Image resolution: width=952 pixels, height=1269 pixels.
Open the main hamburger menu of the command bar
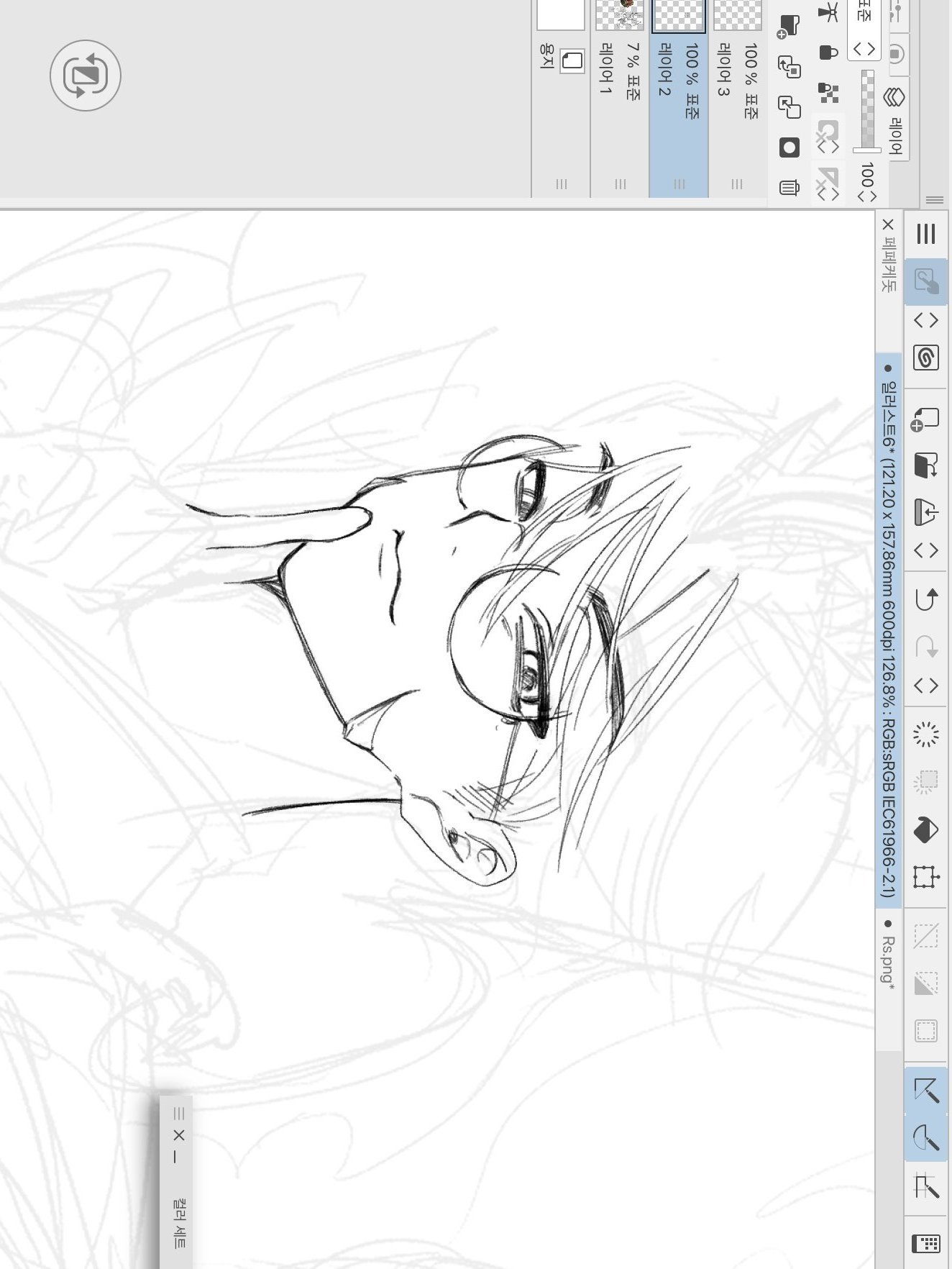[926, 234]
